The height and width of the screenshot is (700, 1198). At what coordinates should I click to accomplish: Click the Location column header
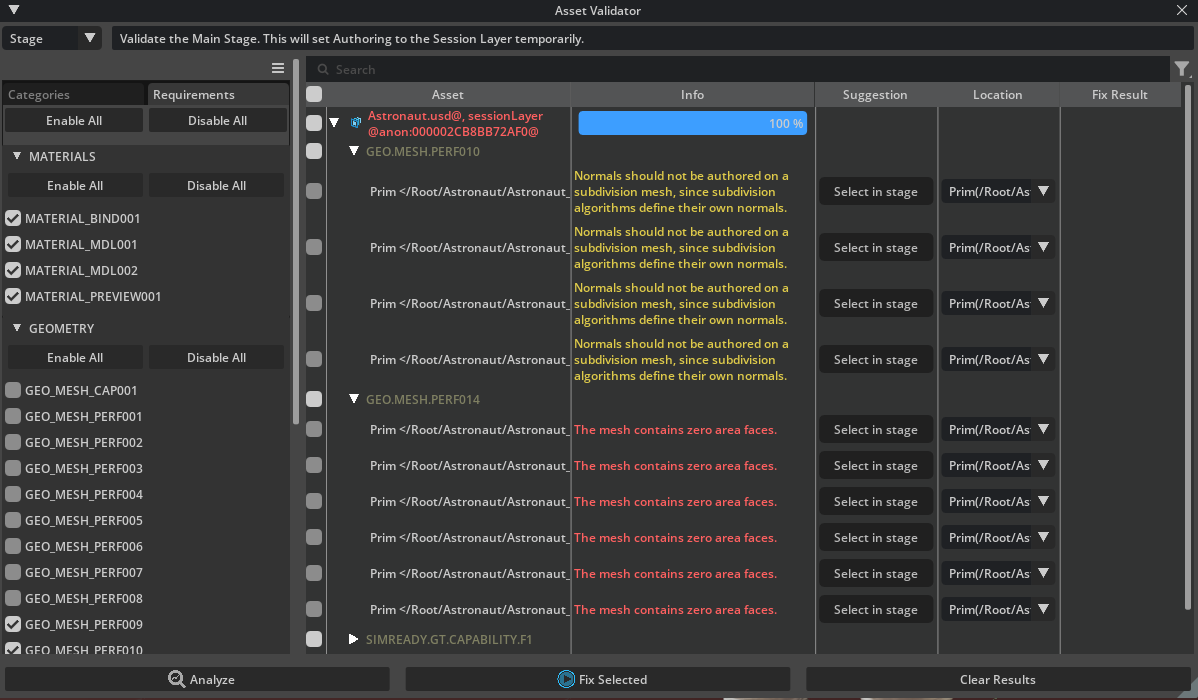[998, 94]
